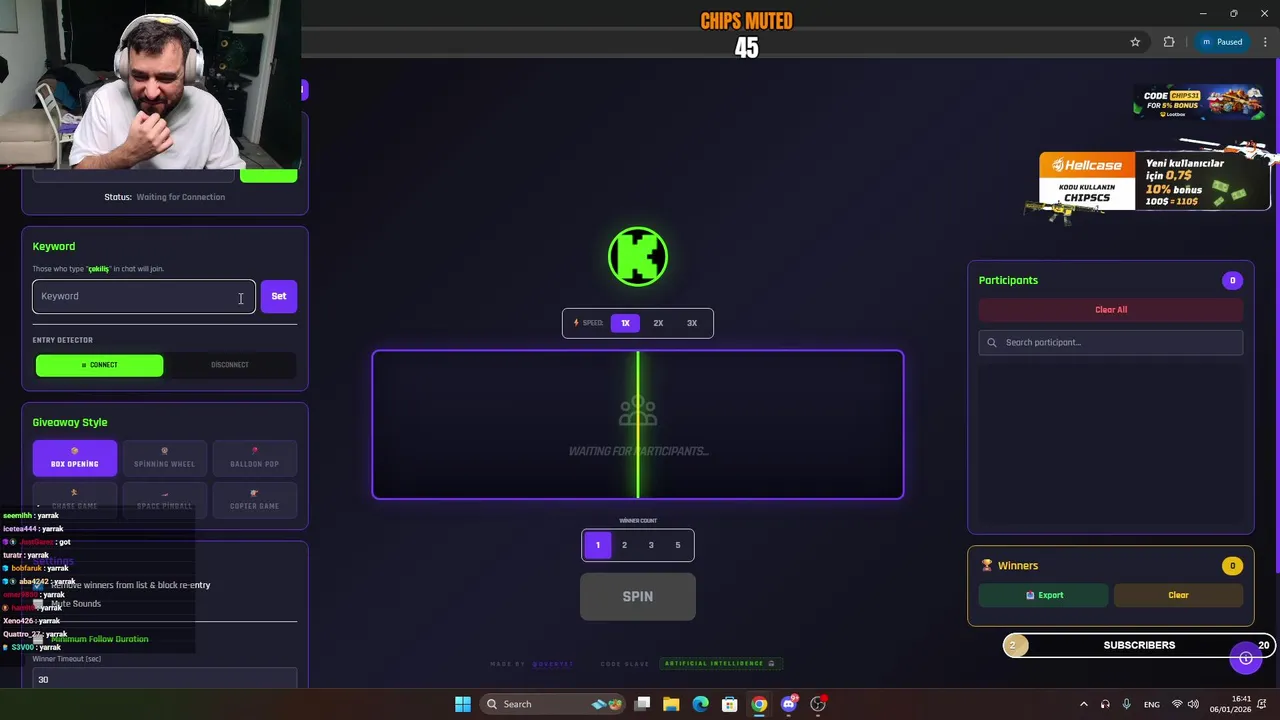This screenshot has width=1280, height=720.
Task: Export the winners list
Action: [x=1044, y=595]
